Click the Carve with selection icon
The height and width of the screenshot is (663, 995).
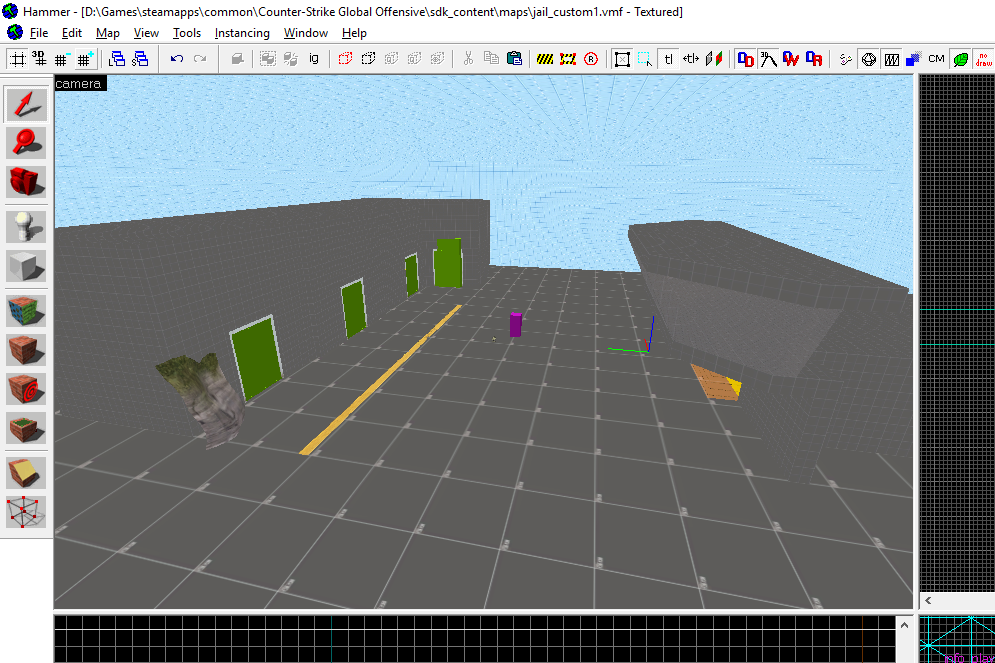pyautogui.click(x=237, y=59)
